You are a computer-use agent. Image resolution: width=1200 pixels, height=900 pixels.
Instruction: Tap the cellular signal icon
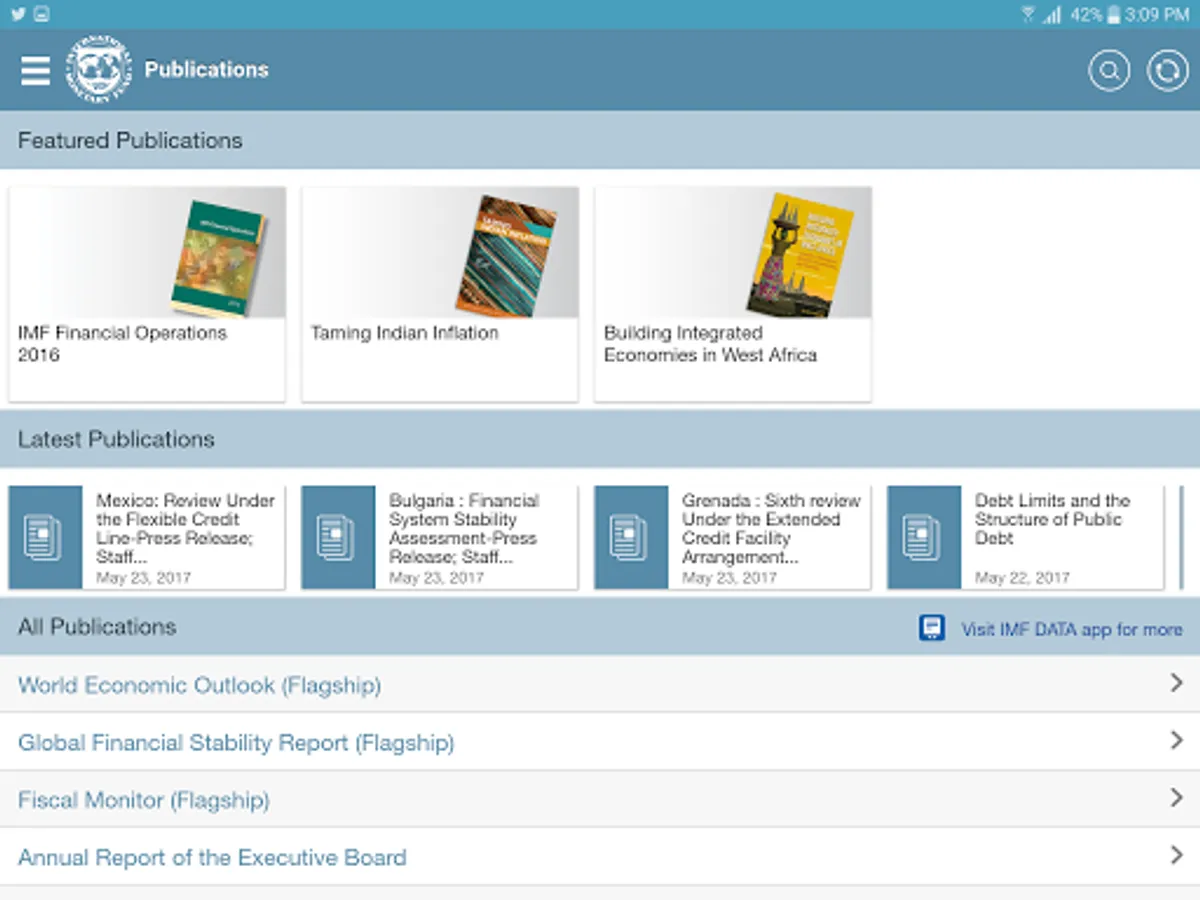tap(1052, 14)
